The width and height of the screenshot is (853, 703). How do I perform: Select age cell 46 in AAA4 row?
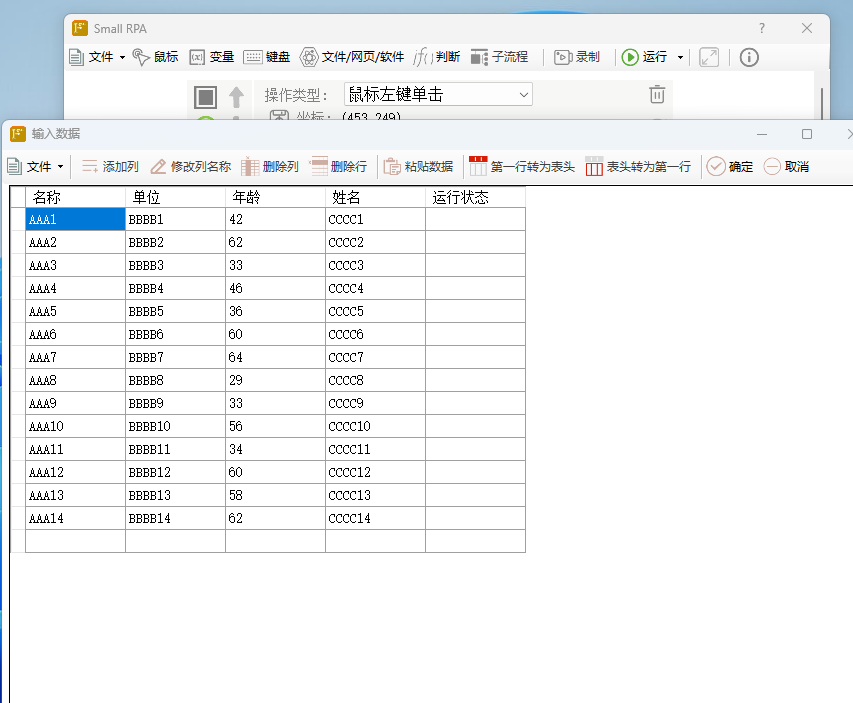[x=275, y=288]
